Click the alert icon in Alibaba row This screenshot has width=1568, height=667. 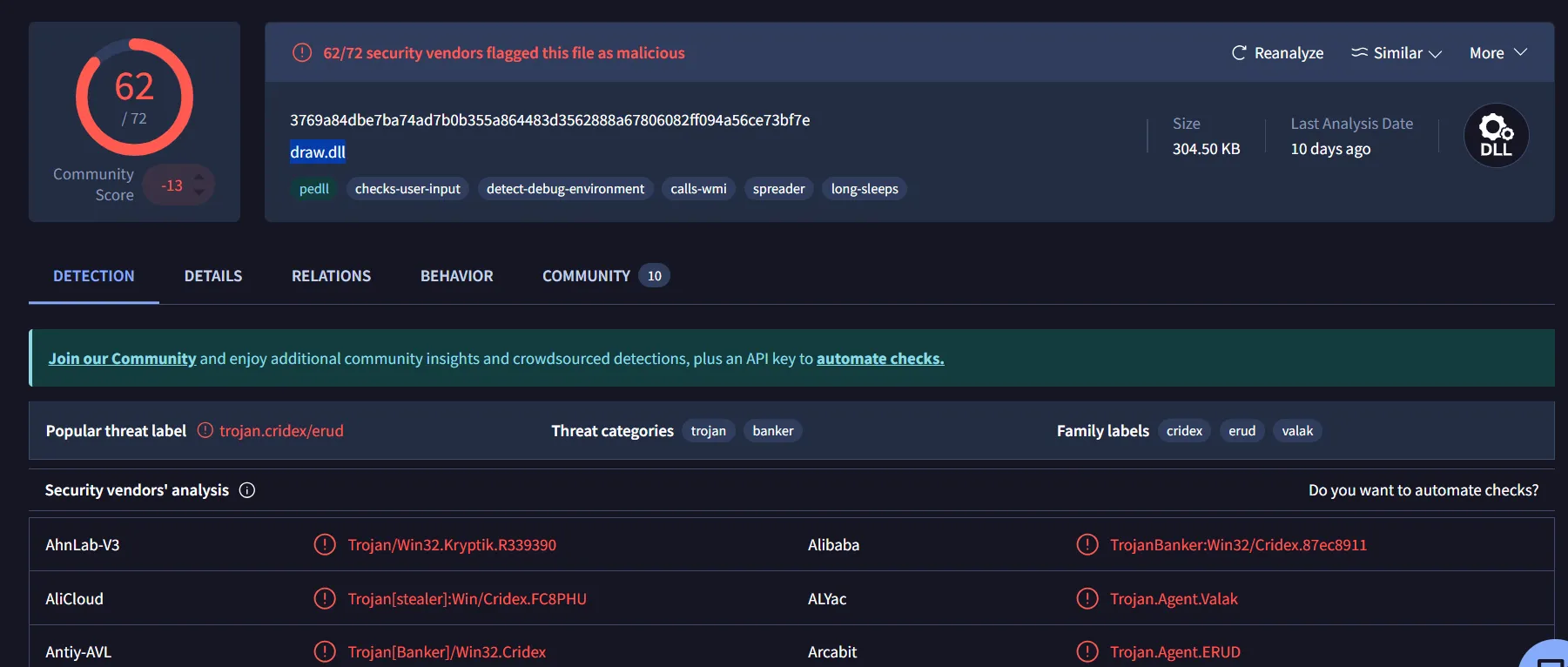1087,545
